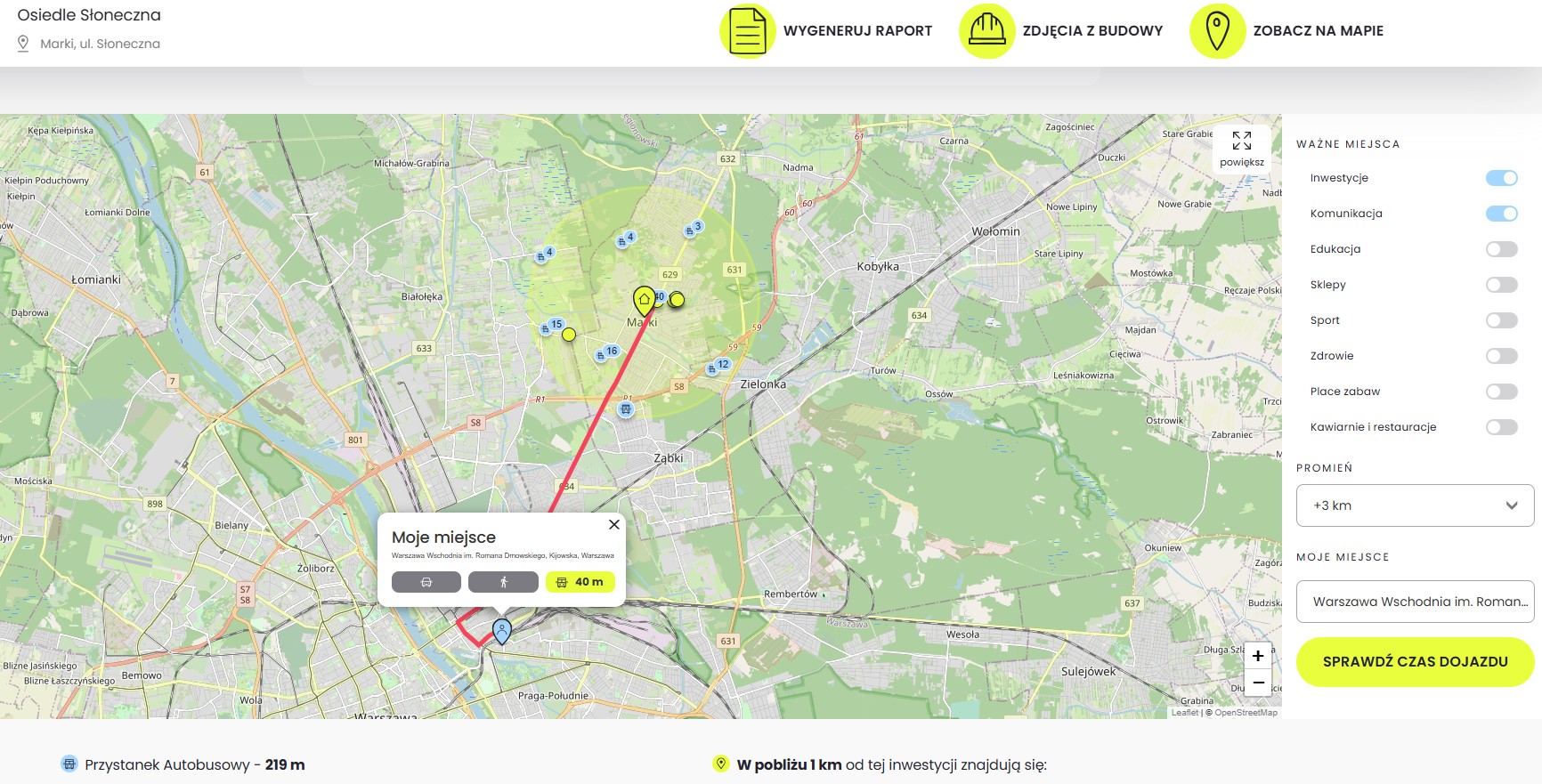1542x784 pixels.
Task: Click the Przystanek Autobusowy 219 m text
Action: (195, 764)
